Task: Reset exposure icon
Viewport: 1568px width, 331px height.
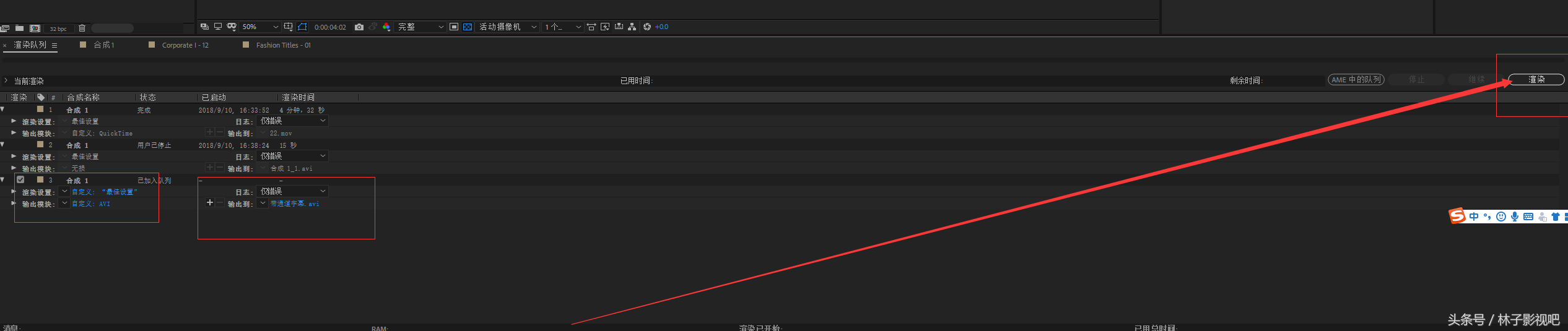Action: [x=647, y=27]
